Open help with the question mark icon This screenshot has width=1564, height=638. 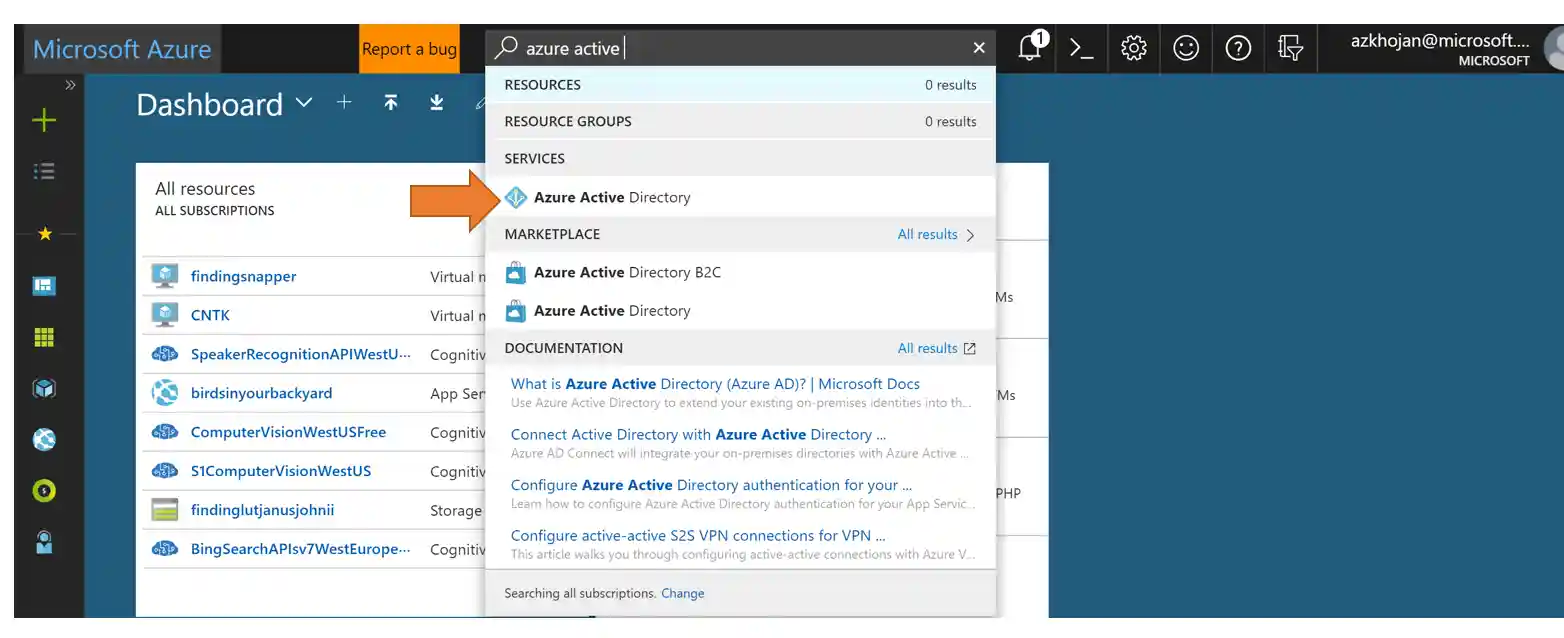coord(1238,47)
